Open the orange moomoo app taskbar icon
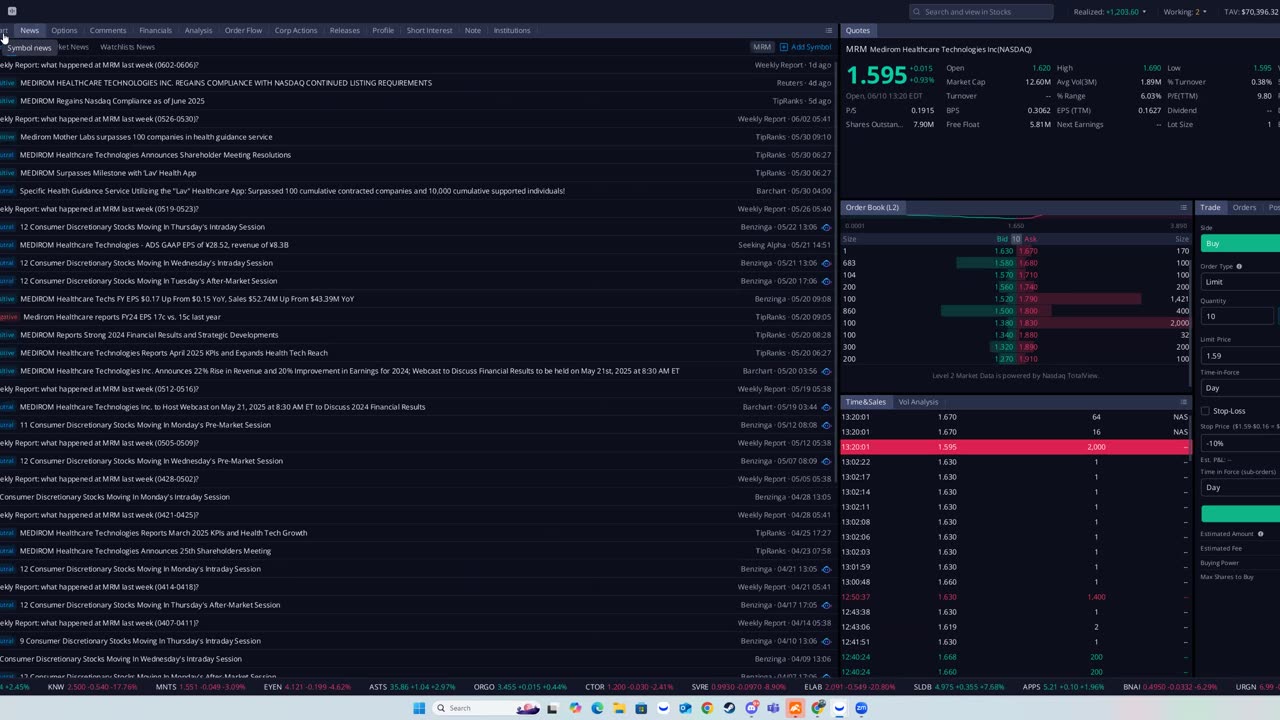Image resolution: width=1280 pixels, height=720 pixels. (795, 708)
